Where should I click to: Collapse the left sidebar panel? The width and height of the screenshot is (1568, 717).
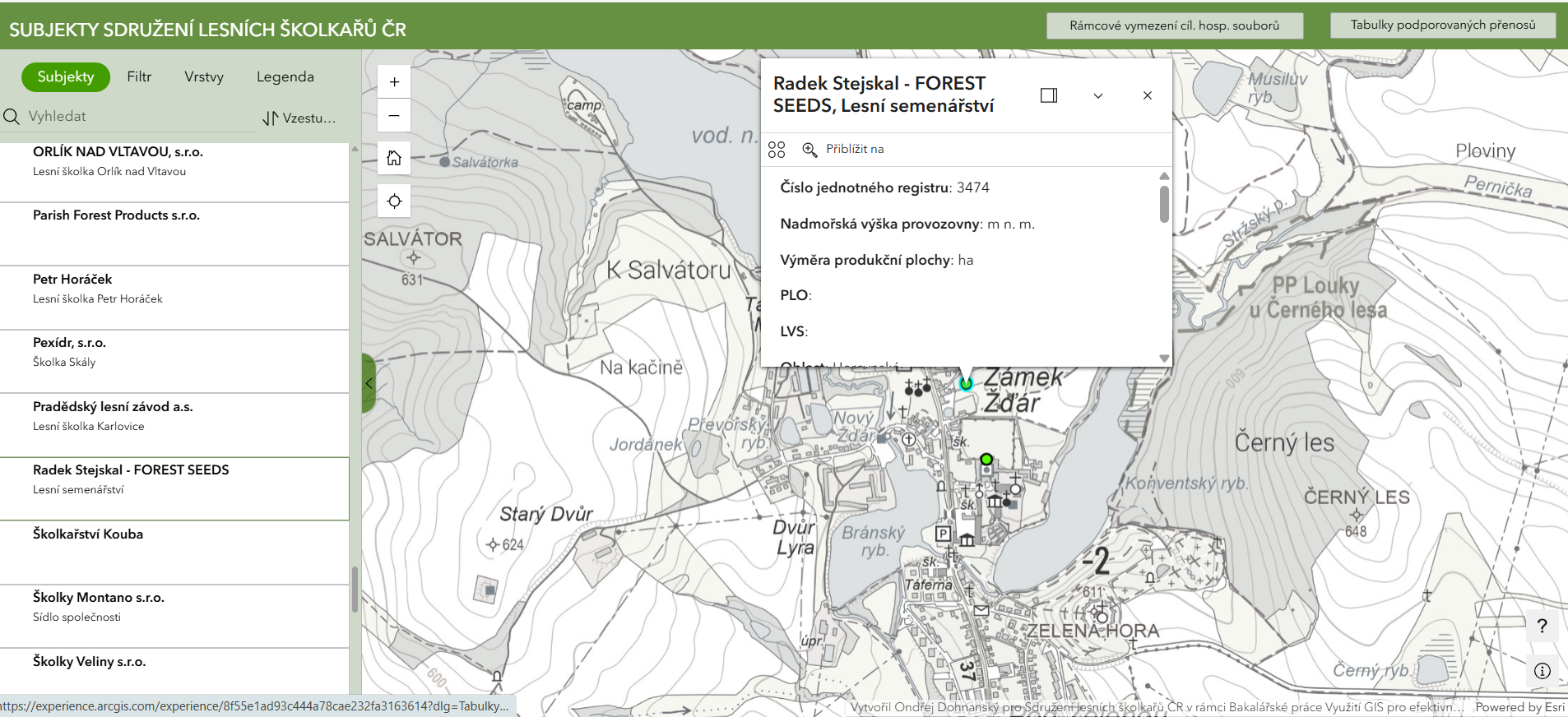(369, 383)
